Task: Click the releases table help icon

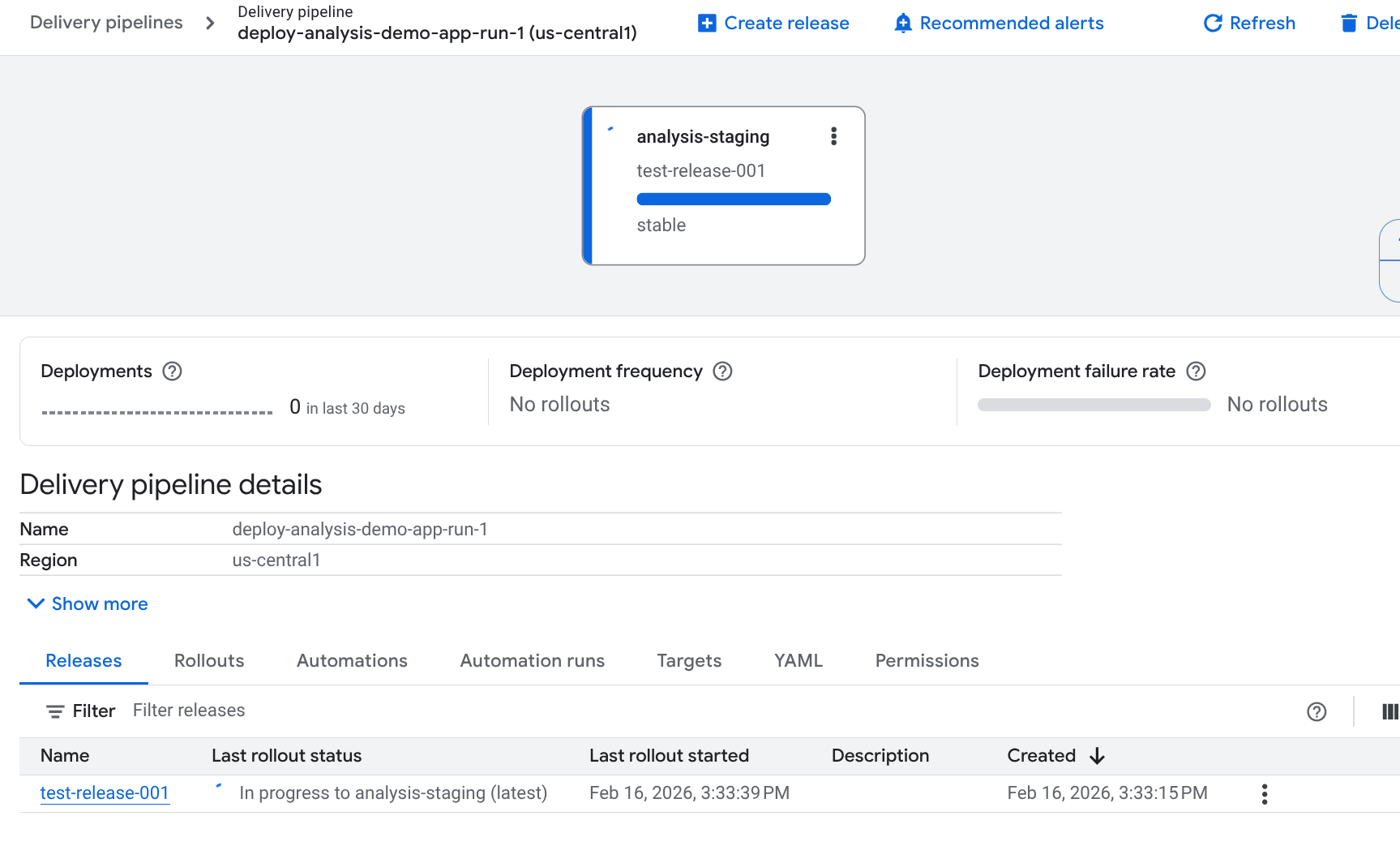Action: tap(1317, 711)
